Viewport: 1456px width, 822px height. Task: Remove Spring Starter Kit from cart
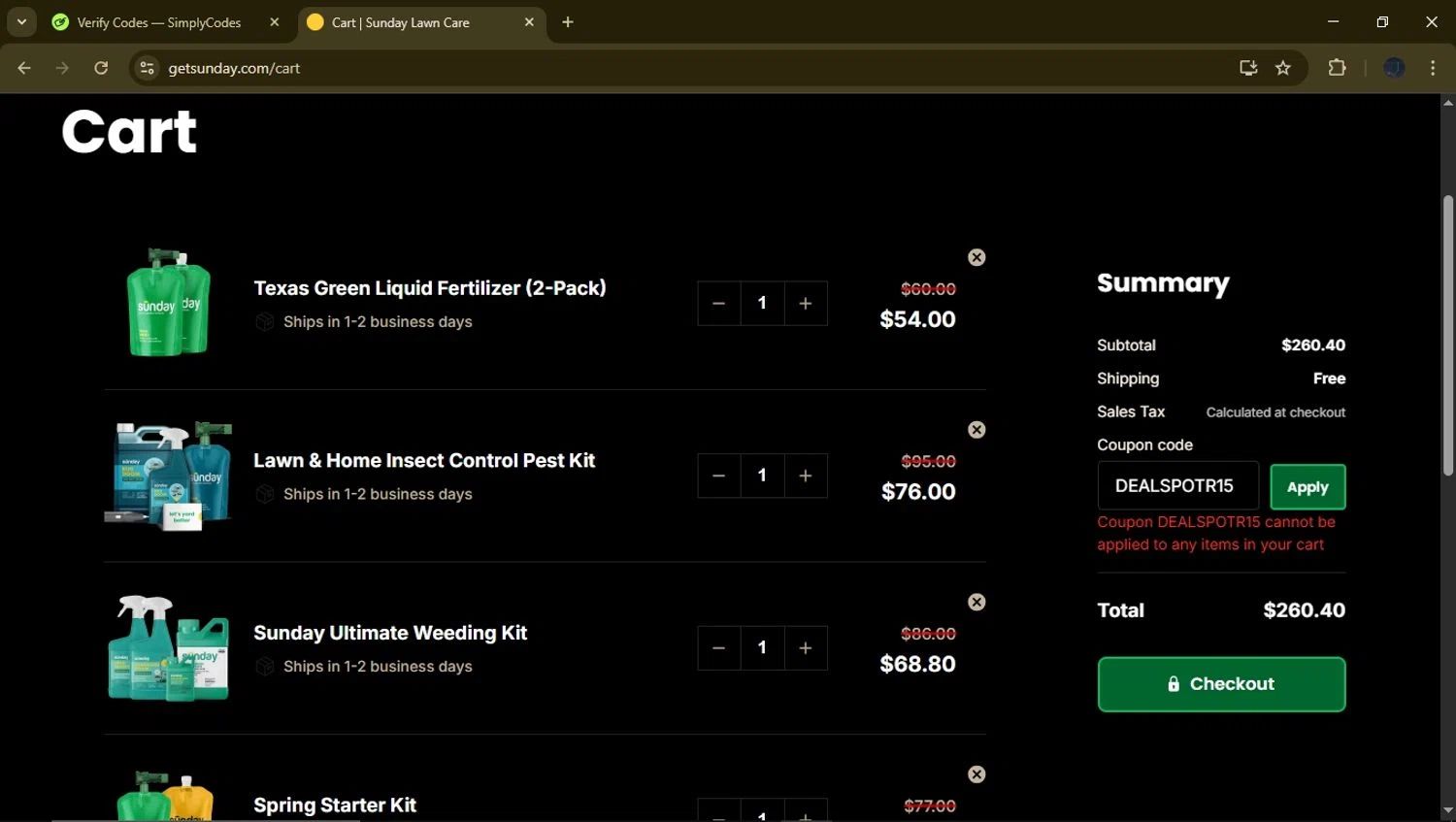[x=976, y=774]
